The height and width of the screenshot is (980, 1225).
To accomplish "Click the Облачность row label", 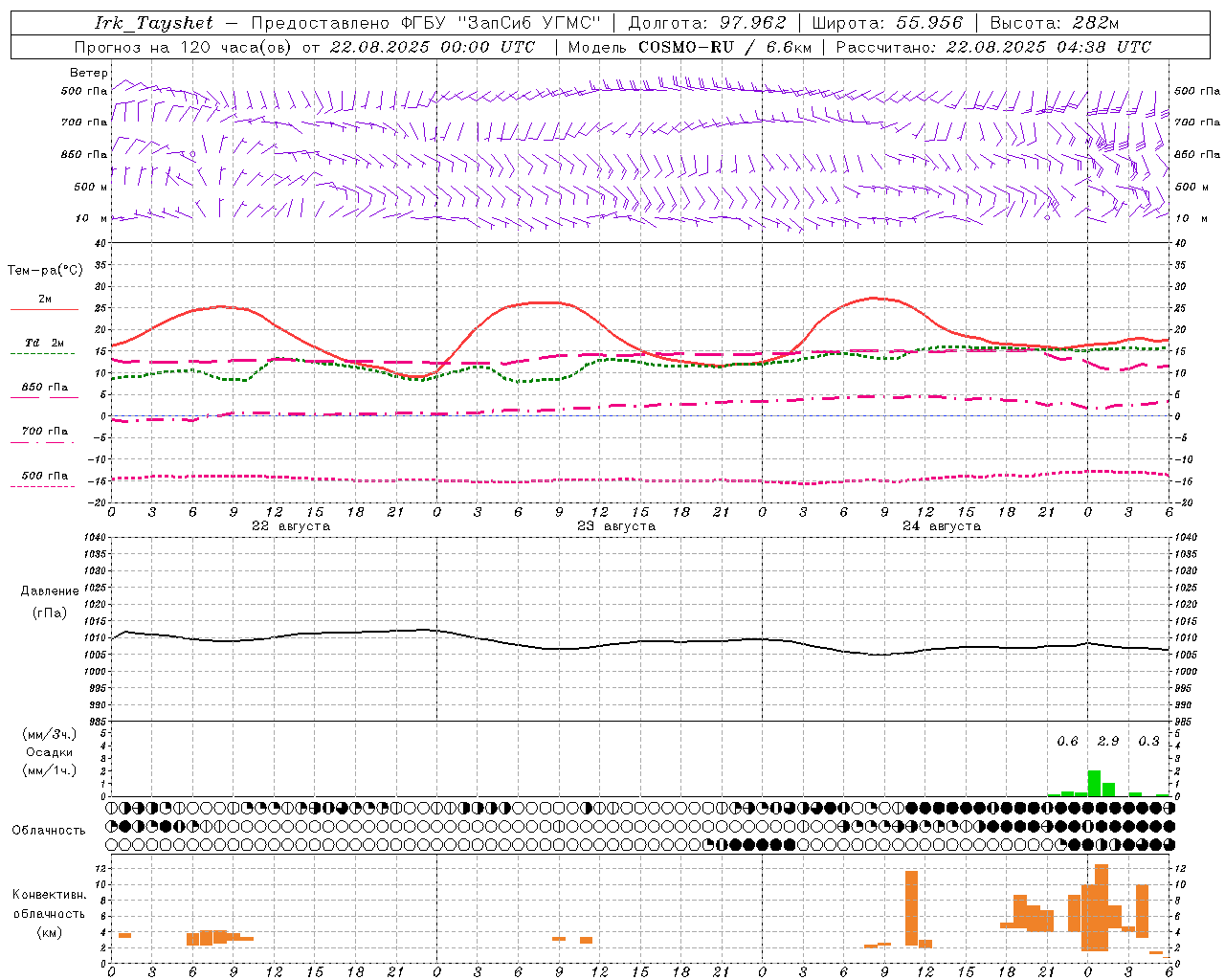I will (49, 831).
